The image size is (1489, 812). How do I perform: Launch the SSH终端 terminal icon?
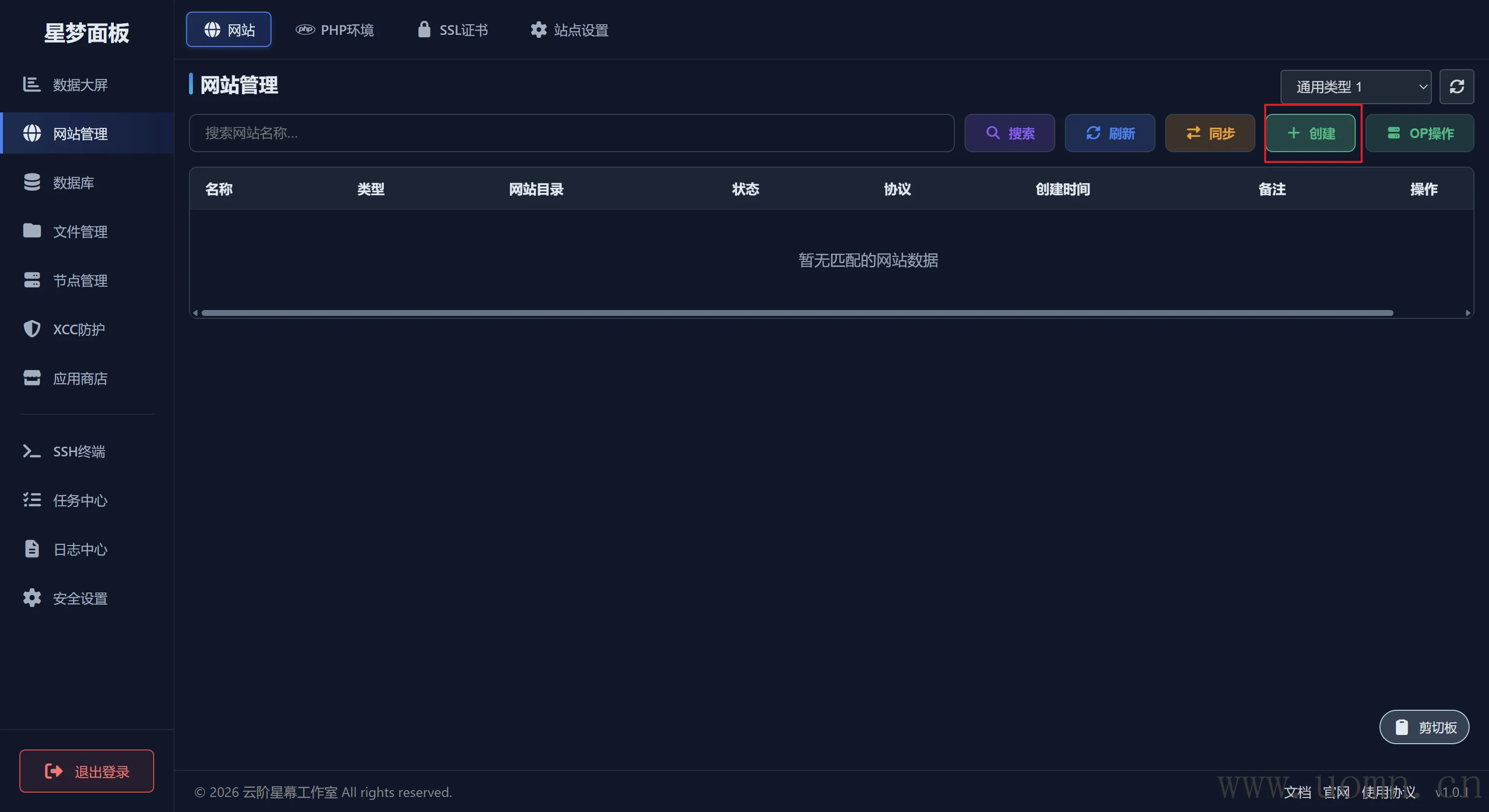32,451
